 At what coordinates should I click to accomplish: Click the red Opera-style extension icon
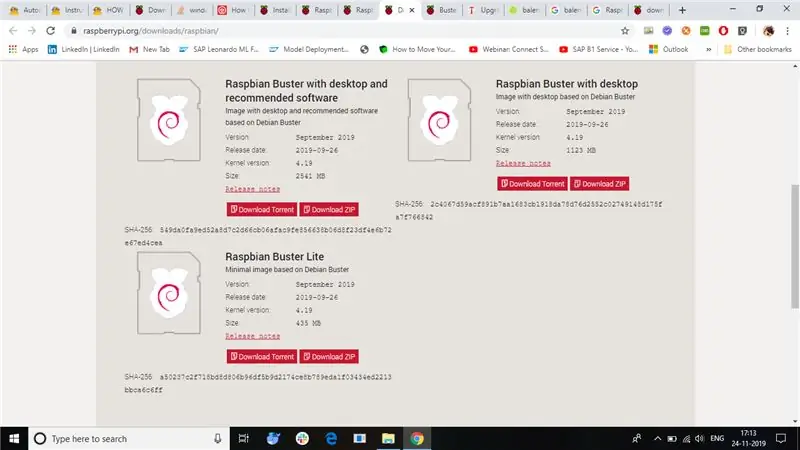coord(723,31)
